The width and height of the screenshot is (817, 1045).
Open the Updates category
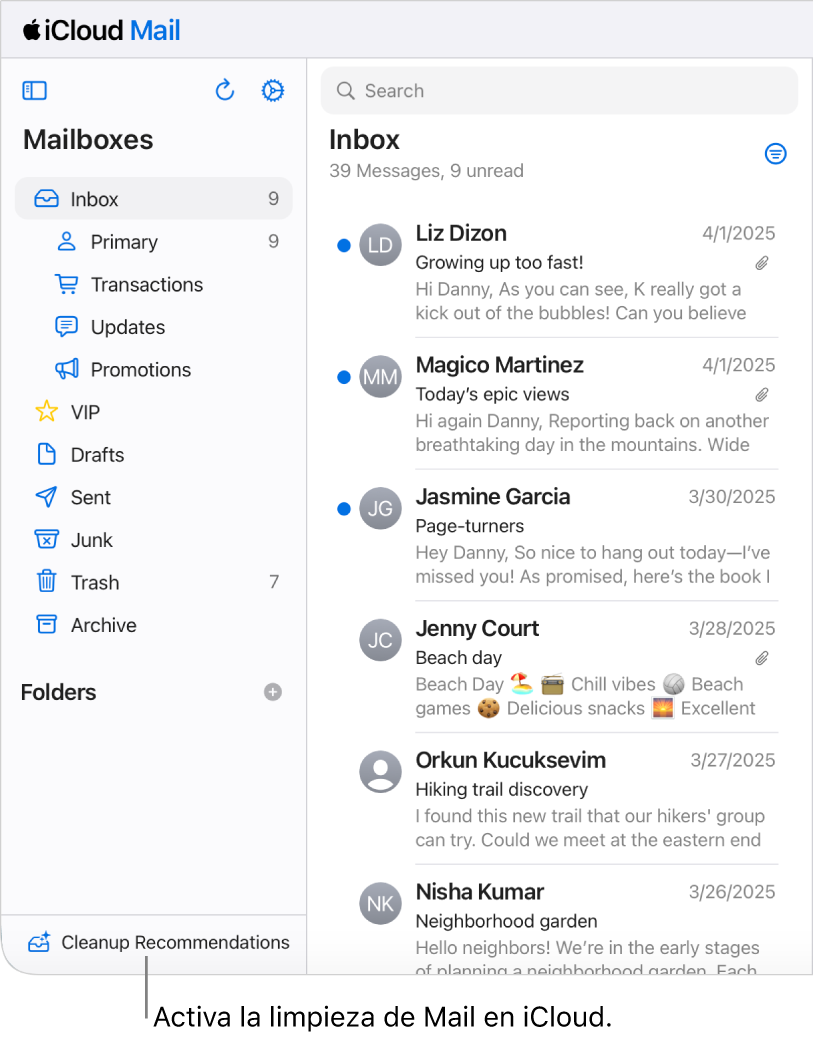[154, 327]
